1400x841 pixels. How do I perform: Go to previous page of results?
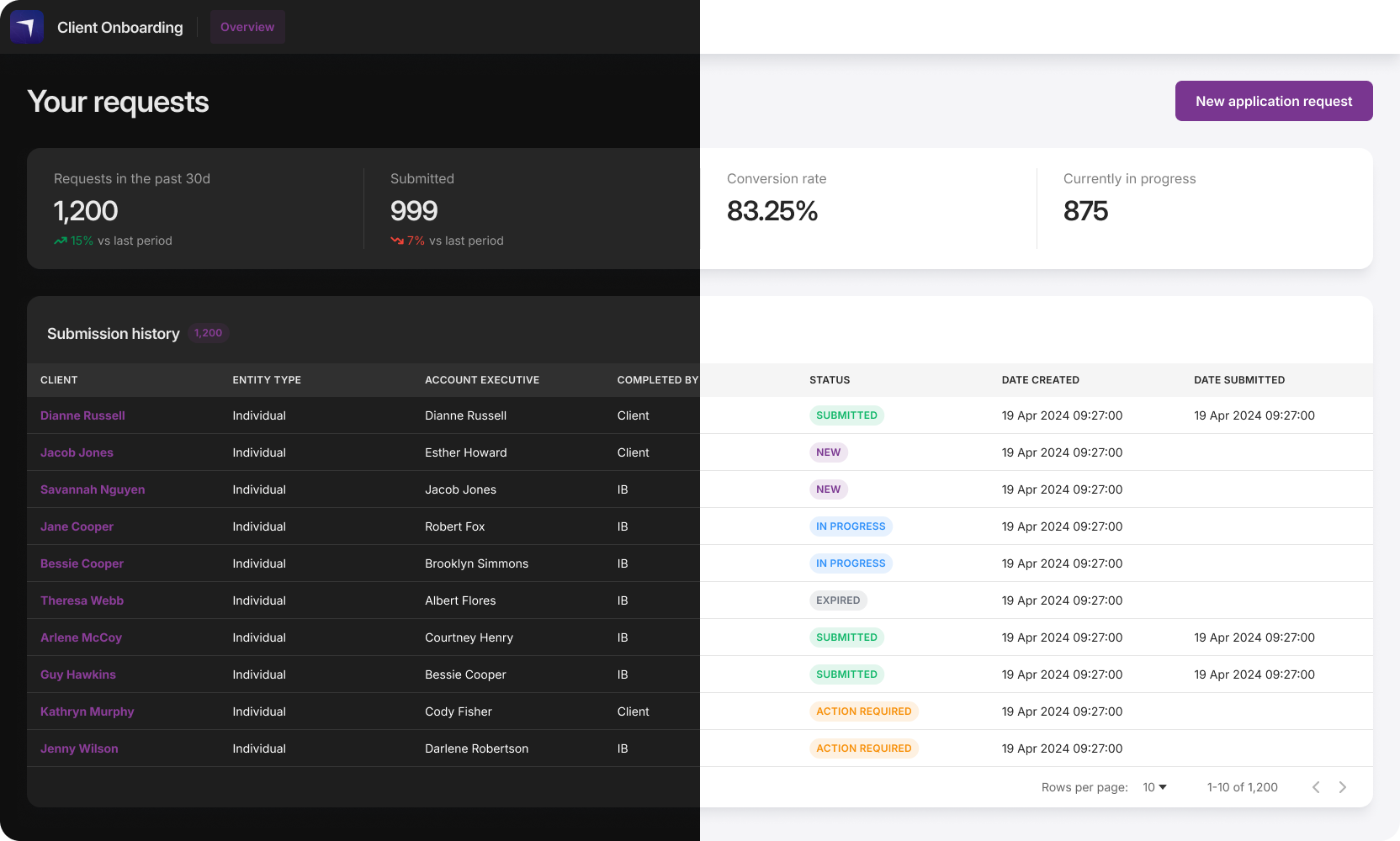pos(1316,787)
